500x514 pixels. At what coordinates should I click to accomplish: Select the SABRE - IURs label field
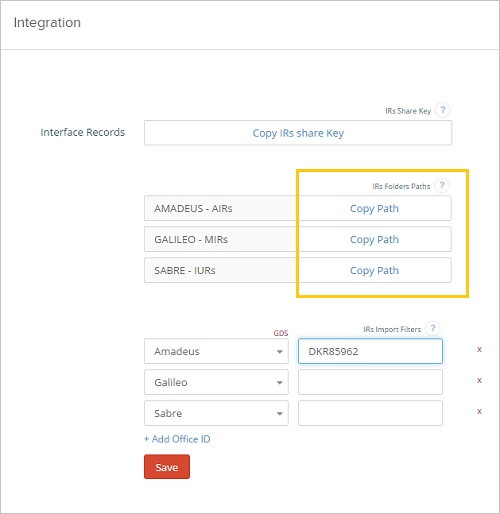[221, 271]
